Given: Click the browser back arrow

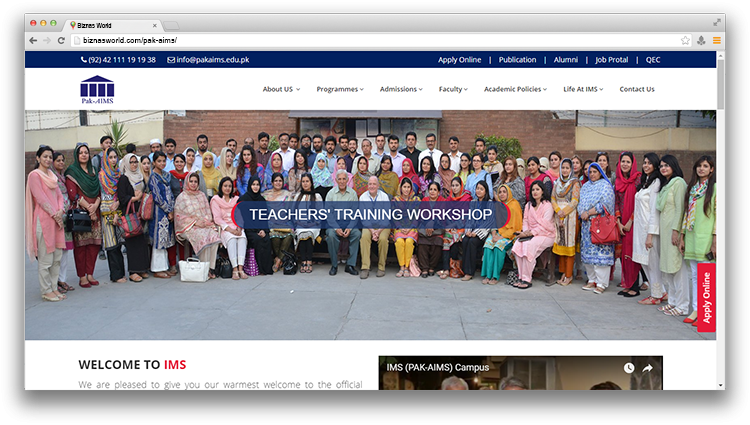Looking at the screenshot, I should click(33, 40).
